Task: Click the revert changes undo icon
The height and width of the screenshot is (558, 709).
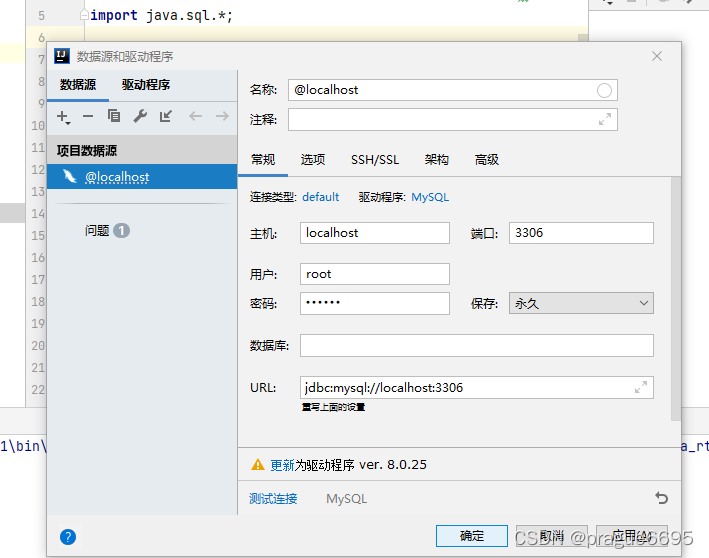Action: pyautogui.click(x=662, y=498)
